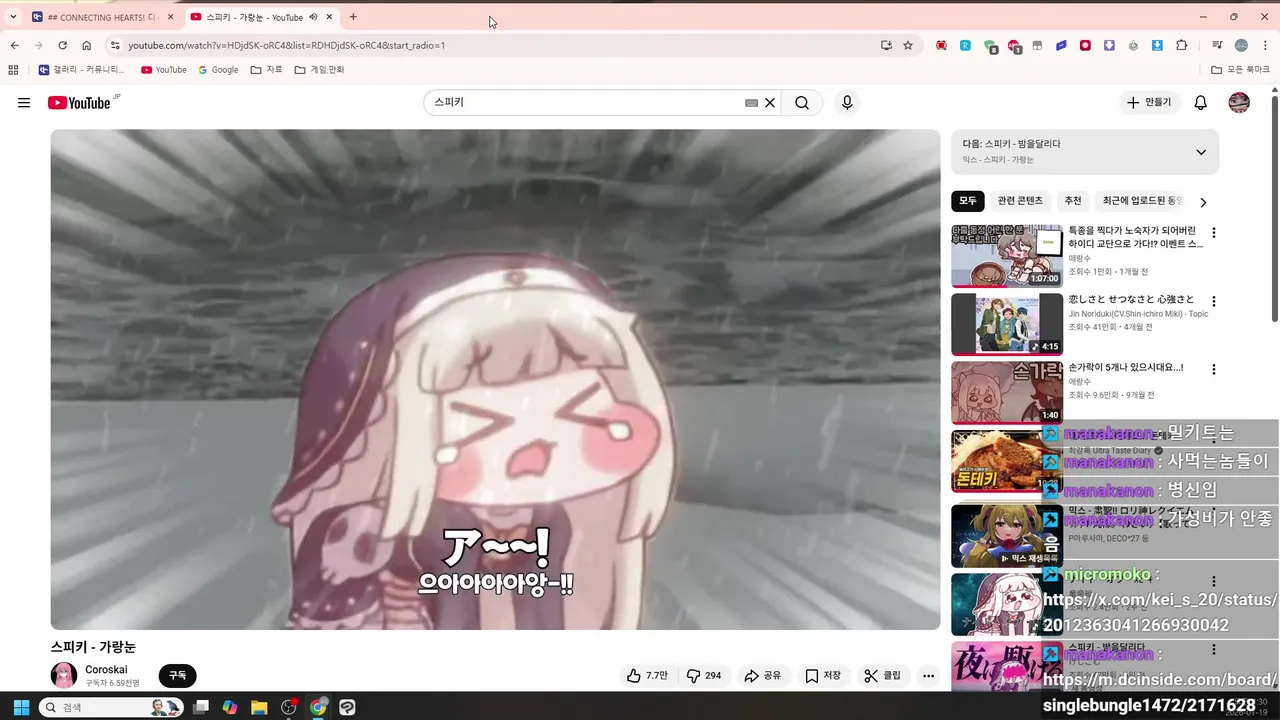Bookmark this page with the star

point(908,45)
